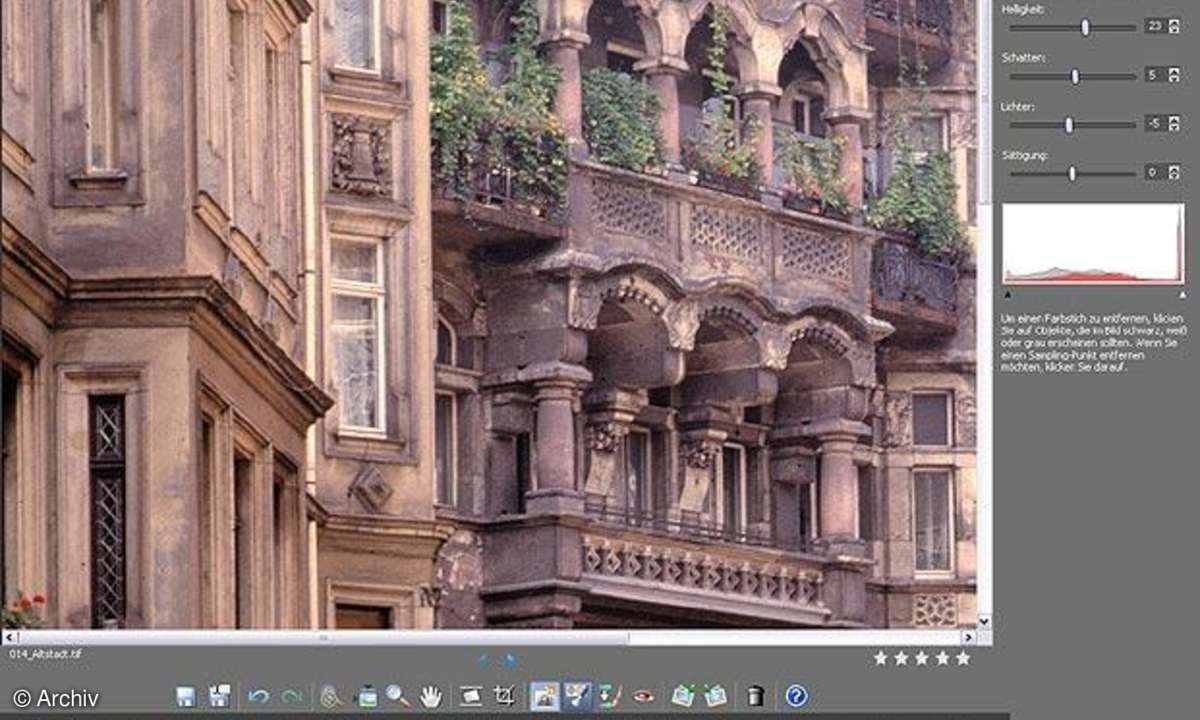Click the Undo arrow icon

(x=258, y=696)
